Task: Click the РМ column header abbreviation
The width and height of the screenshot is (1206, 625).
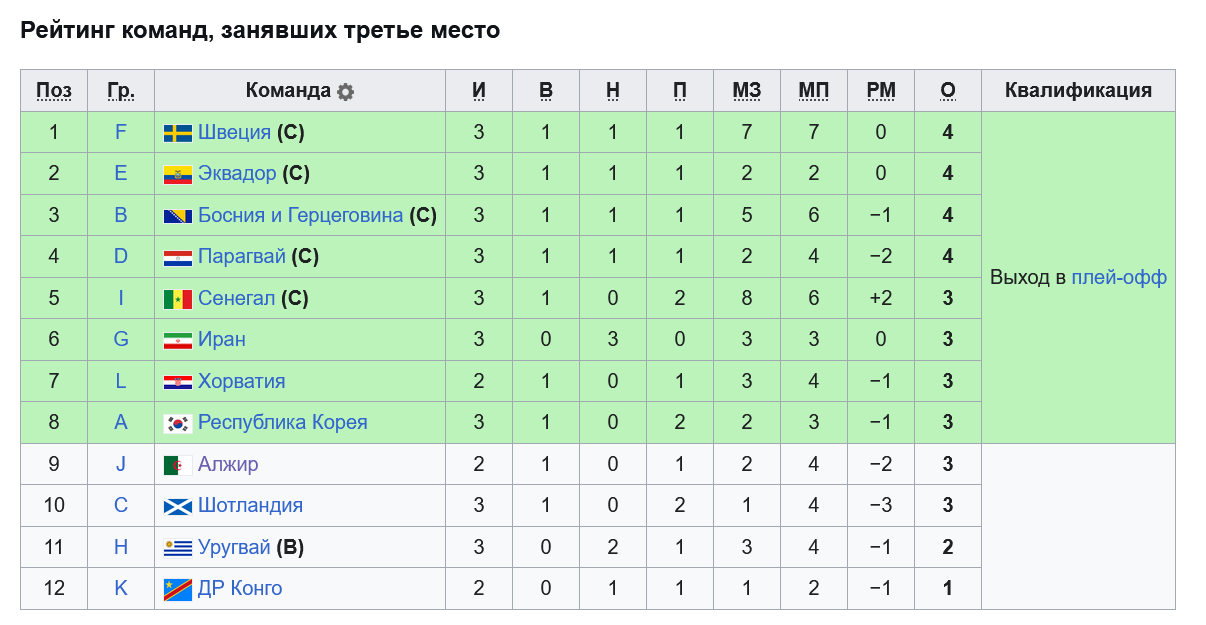Action: pyautogui.click(x=881, y=91)
